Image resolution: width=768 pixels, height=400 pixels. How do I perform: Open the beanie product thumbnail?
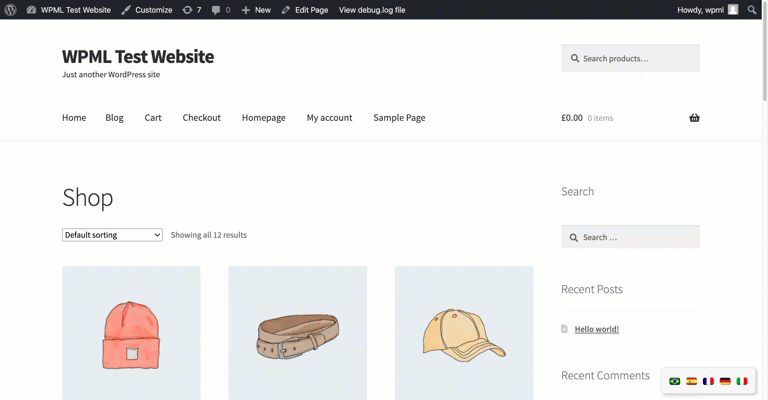(x=131, y=333)
